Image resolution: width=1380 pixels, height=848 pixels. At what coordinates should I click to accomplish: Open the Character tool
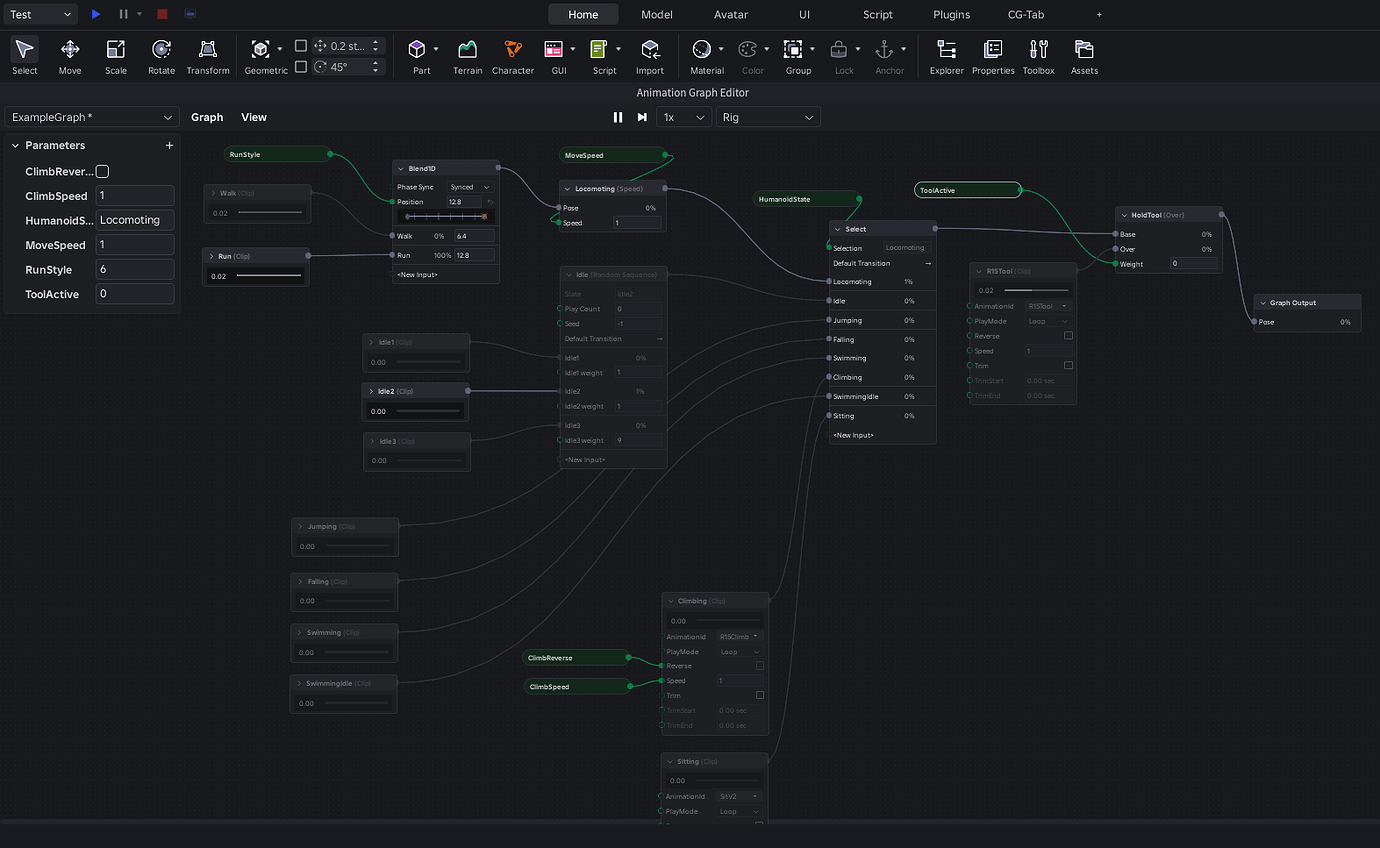(513, 56)
